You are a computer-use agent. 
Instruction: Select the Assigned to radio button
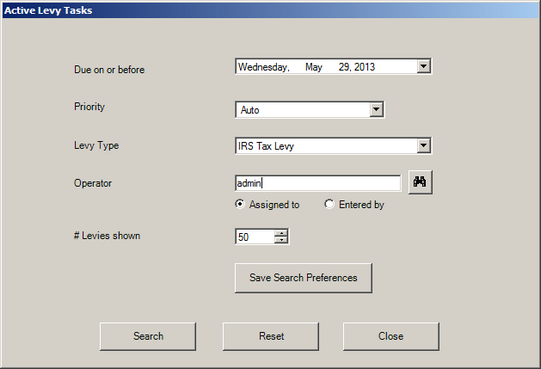pyautogui.click(x=239, y=204)
